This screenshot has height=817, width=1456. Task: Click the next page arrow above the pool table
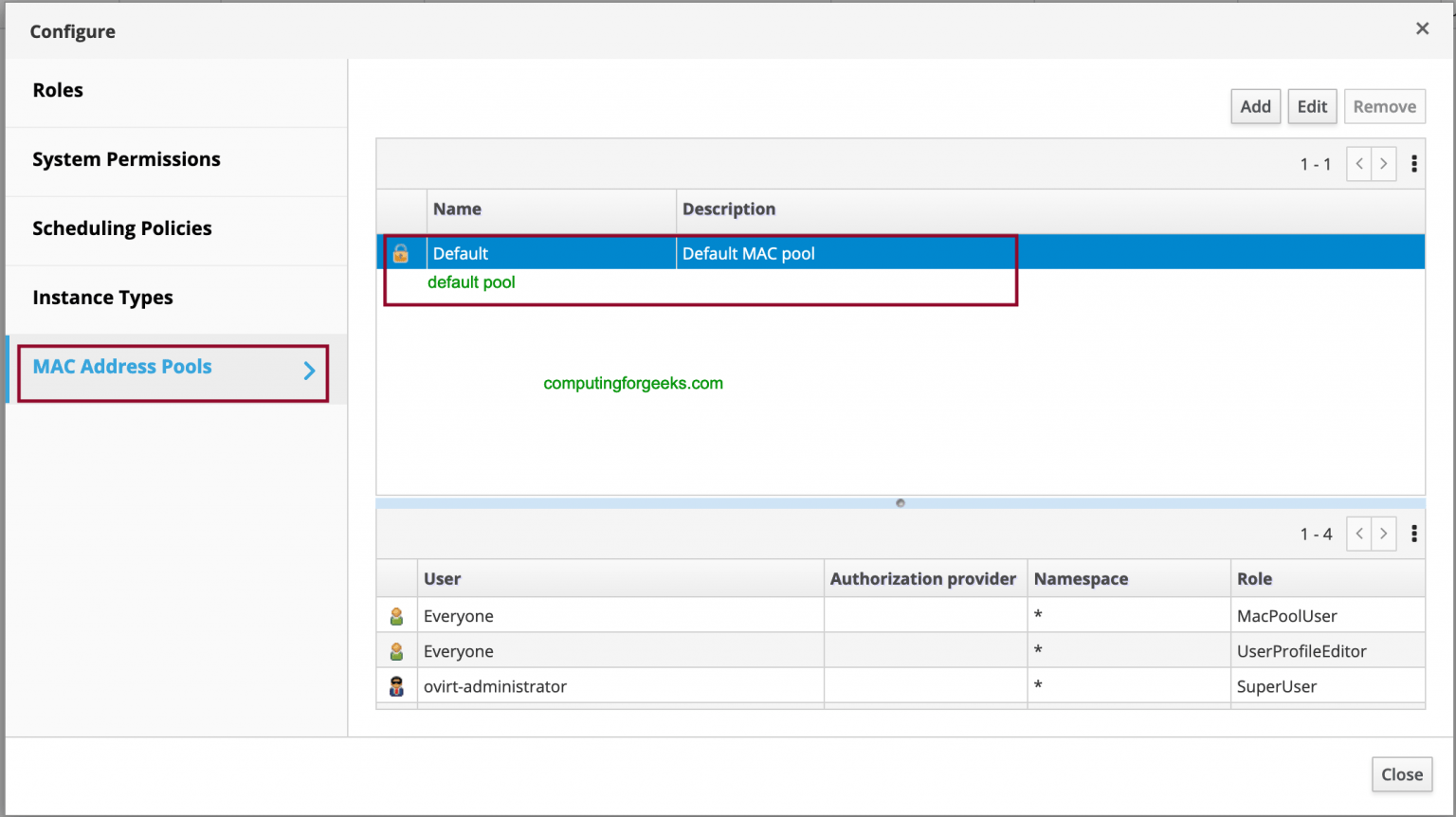(x=1383, y=163)
